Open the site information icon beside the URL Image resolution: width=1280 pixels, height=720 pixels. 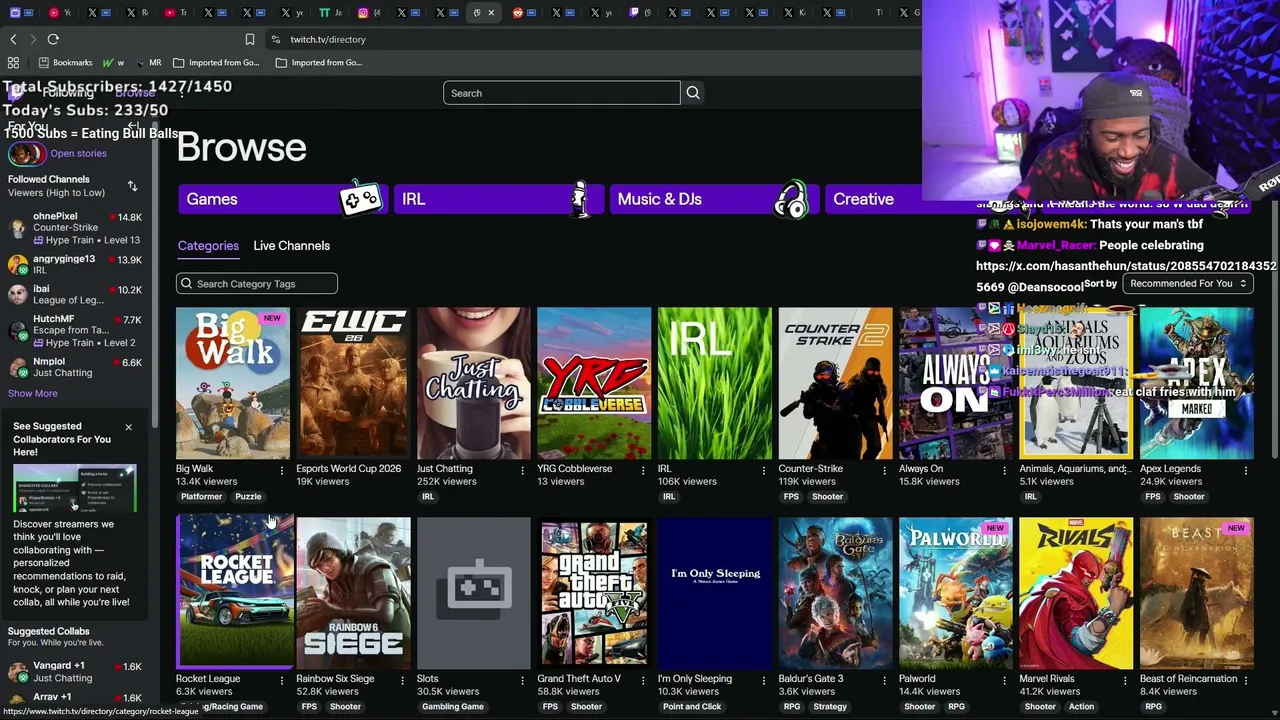point(275,39)
